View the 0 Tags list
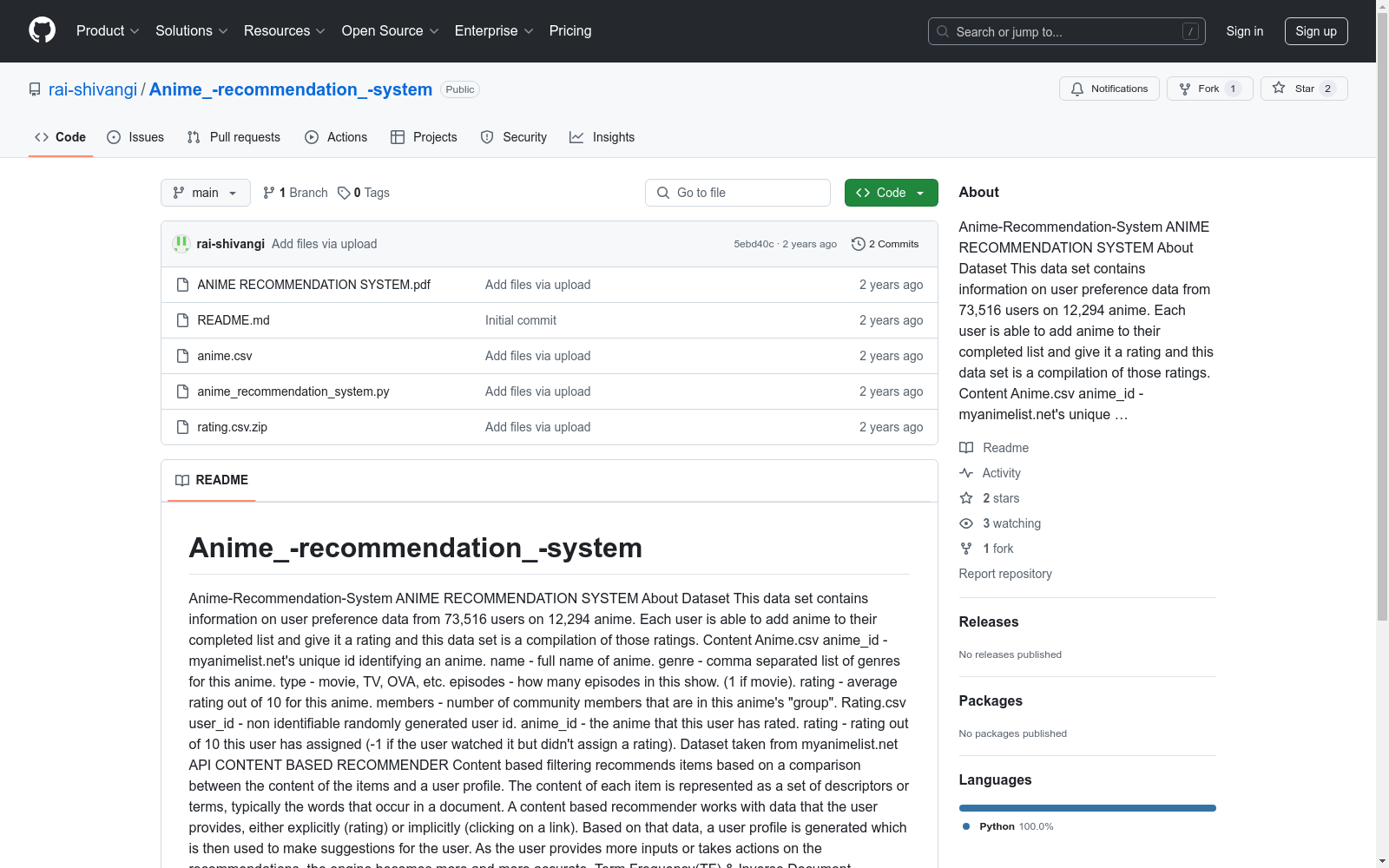 [x=364, y=193]
